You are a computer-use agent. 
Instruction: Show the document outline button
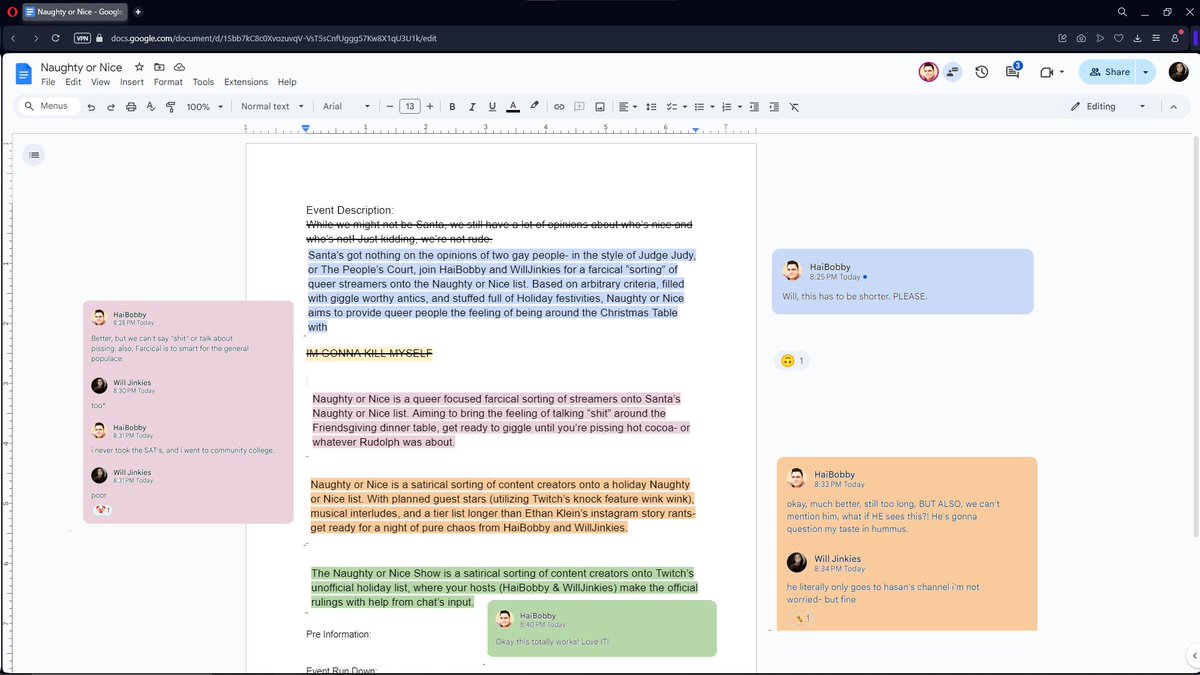[34, 154]
